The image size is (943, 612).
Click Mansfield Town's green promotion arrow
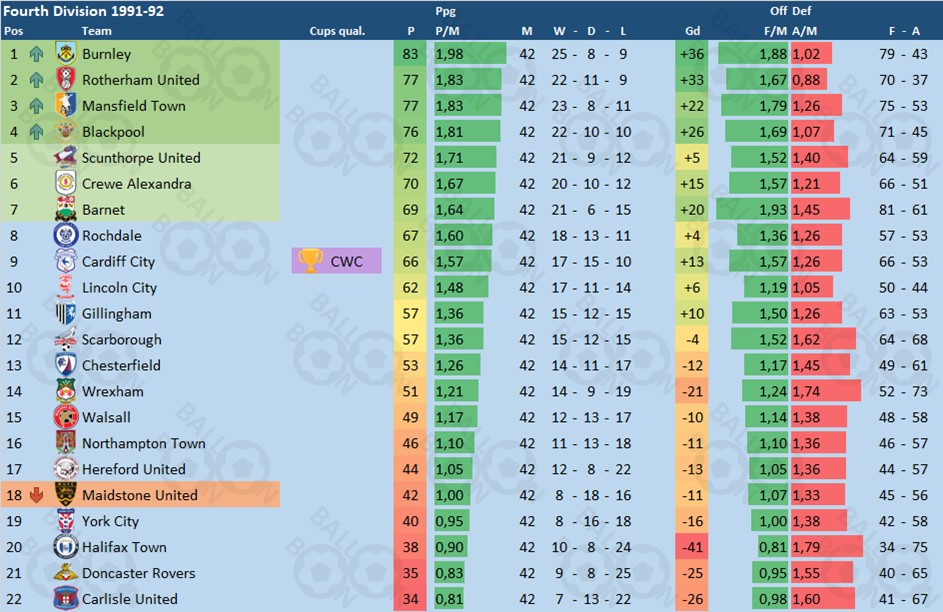point(37,106)
